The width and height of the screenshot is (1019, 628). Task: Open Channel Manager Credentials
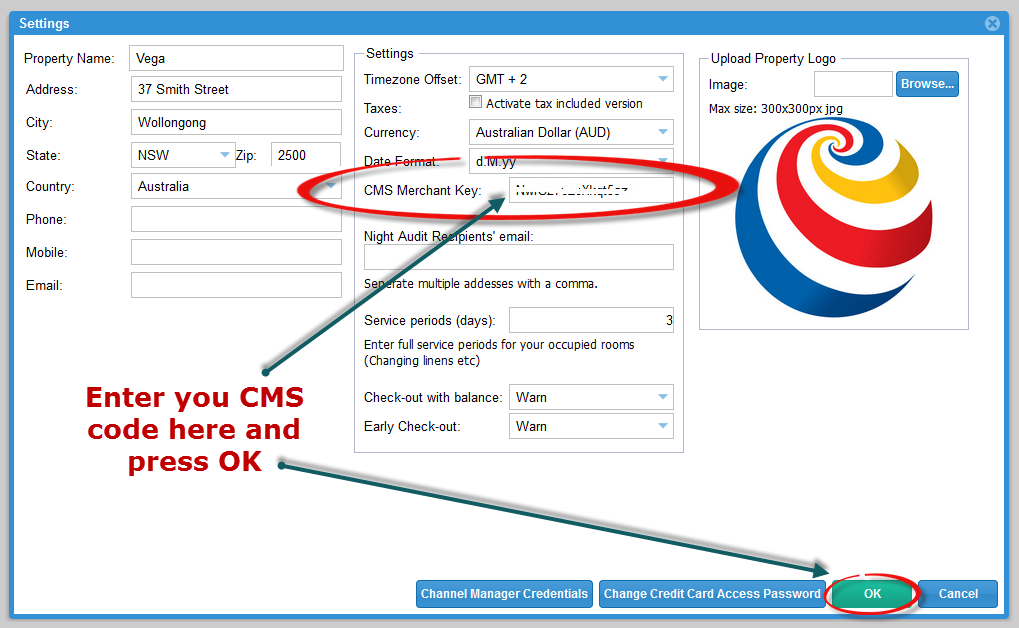pos(504,594)
